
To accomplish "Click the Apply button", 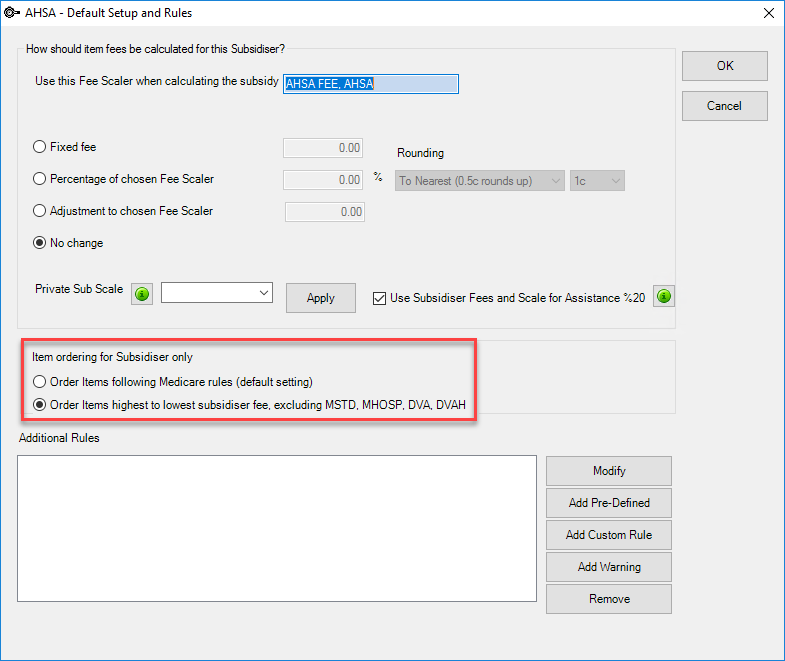I will click(321, 298).
